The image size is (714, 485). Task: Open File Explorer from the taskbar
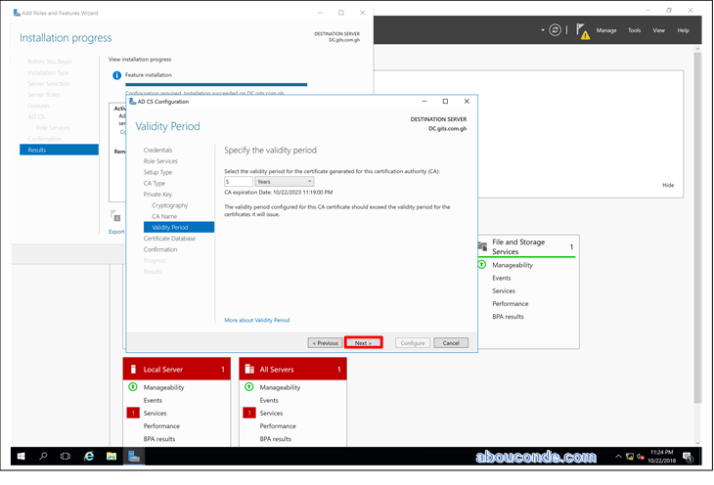[111, 456]
